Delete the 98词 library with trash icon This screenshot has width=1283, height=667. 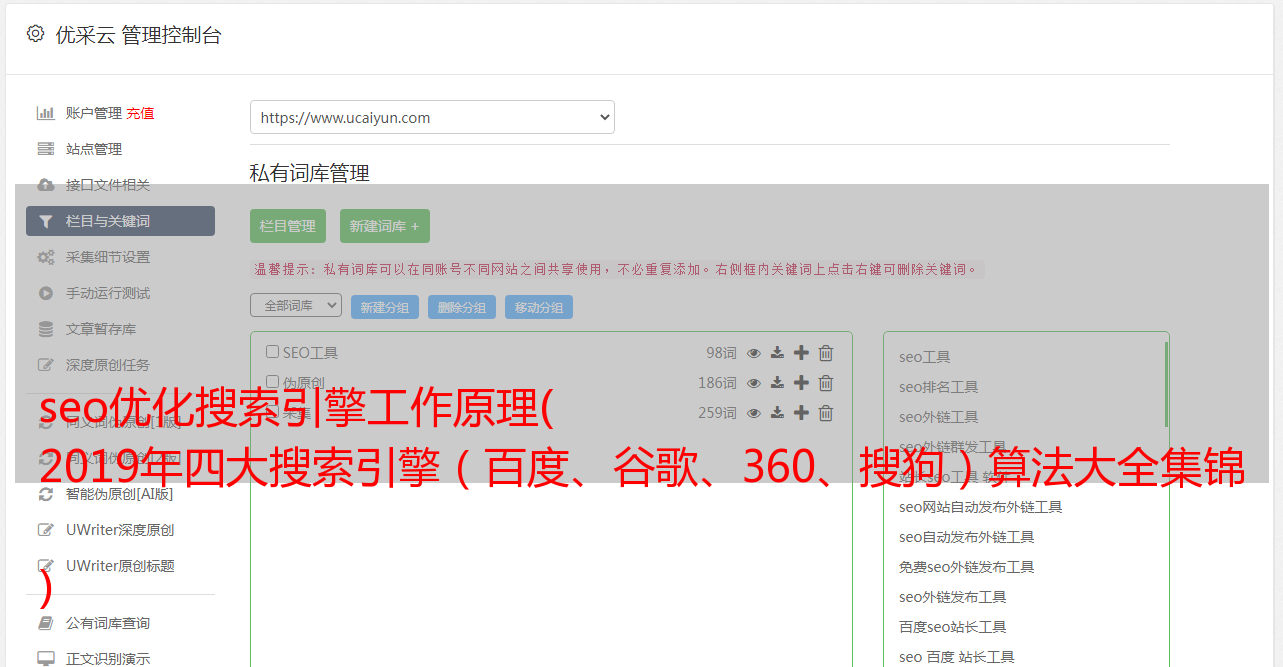tap(826, 353)
